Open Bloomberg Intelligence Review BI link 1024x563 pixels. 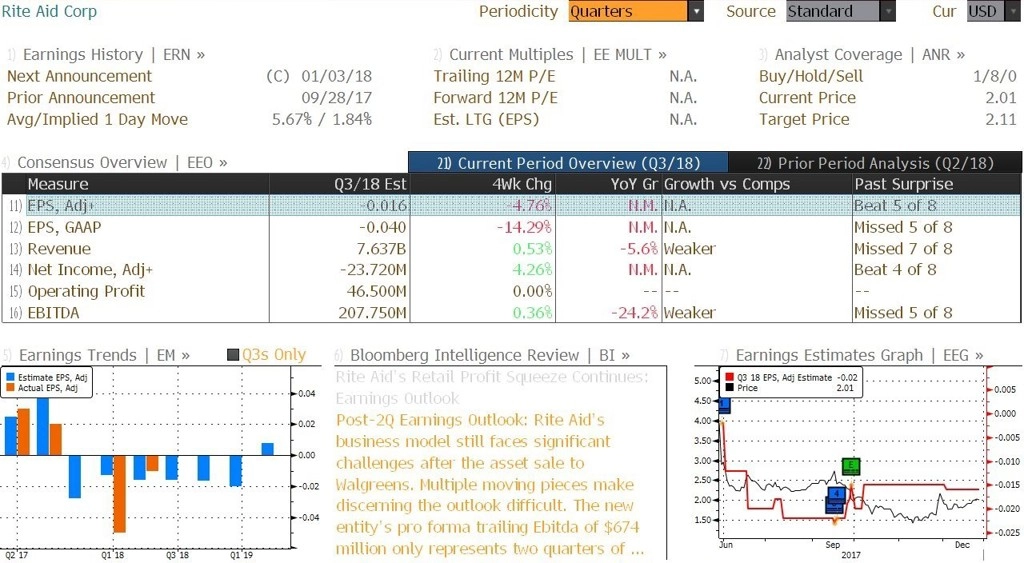[490, 355]
